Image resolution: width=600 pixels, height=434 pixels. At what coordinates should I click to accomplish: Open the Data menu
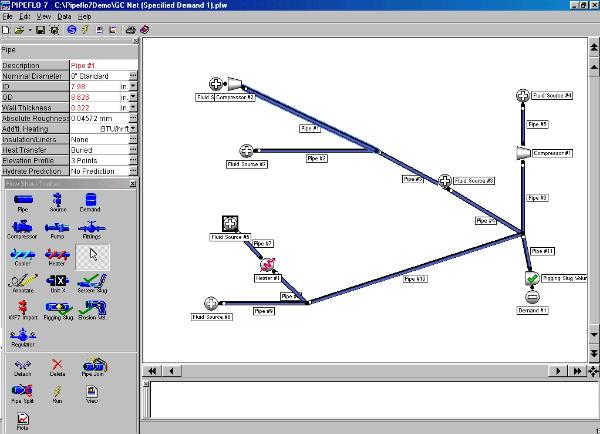pyautogui.click(x=64, y=17)
